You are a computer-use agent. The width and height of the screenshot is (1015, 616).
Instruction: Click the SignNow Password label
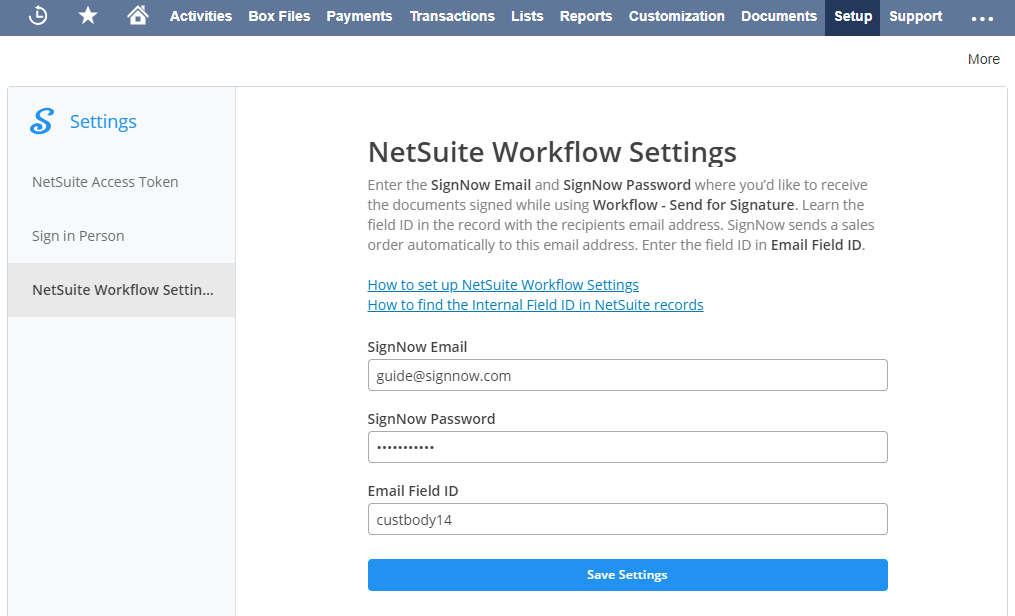[431, 419]
